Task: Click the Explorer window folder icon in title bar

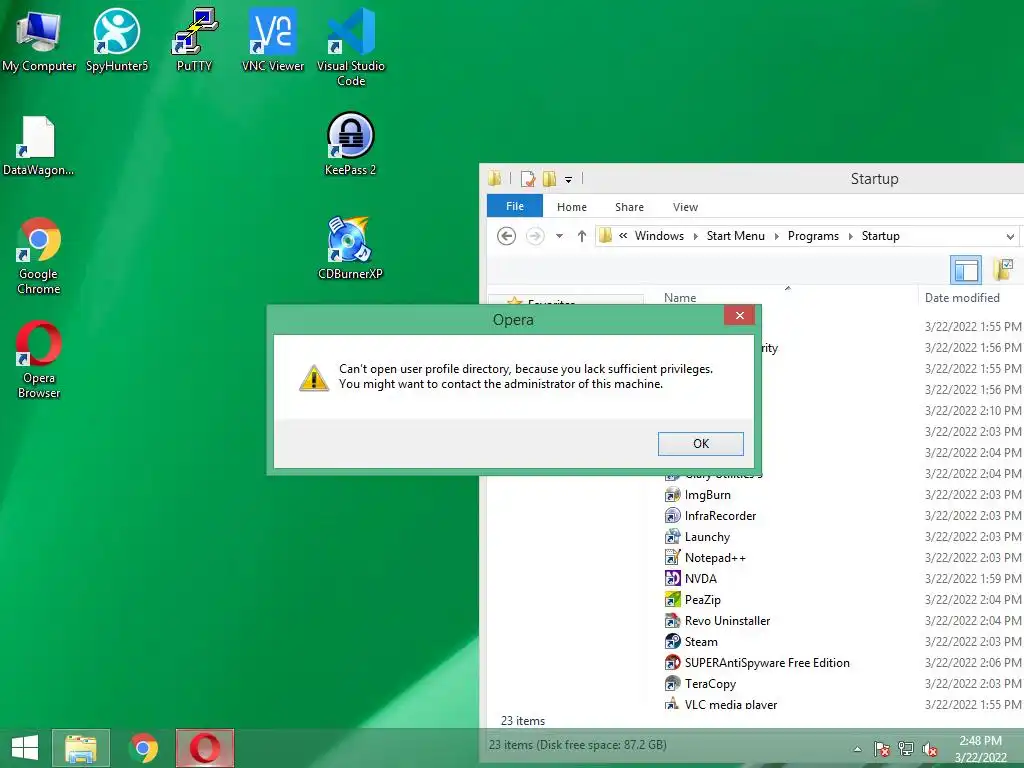Action: [495, 178]
